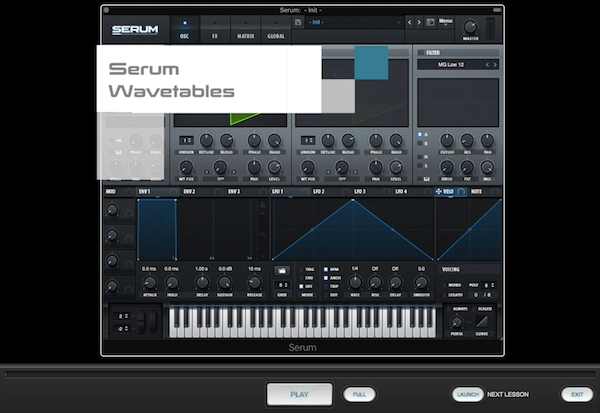Click the envelope lock icon
Image resolution: width=600 pixels, height=413 pixels.
click(x=262, y=205)
